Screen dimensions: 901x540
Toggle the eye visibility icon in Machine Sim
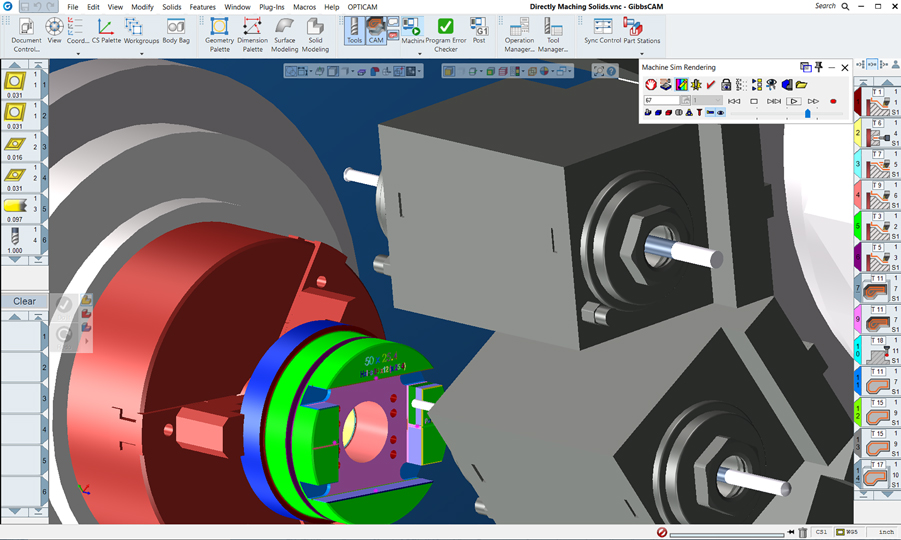click(721, 113)
